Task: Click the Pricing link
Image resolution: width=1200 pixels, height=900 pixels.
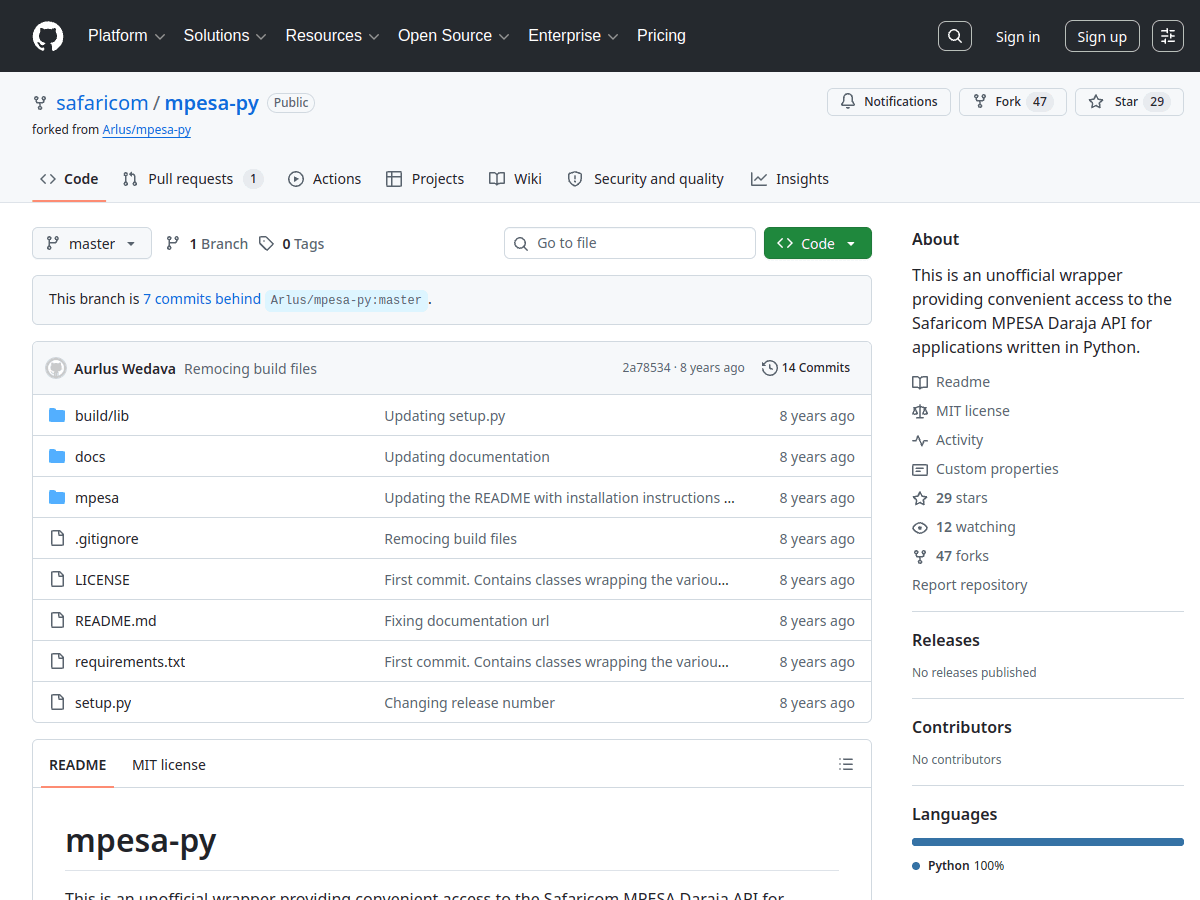Action: [x=661, y=36]
